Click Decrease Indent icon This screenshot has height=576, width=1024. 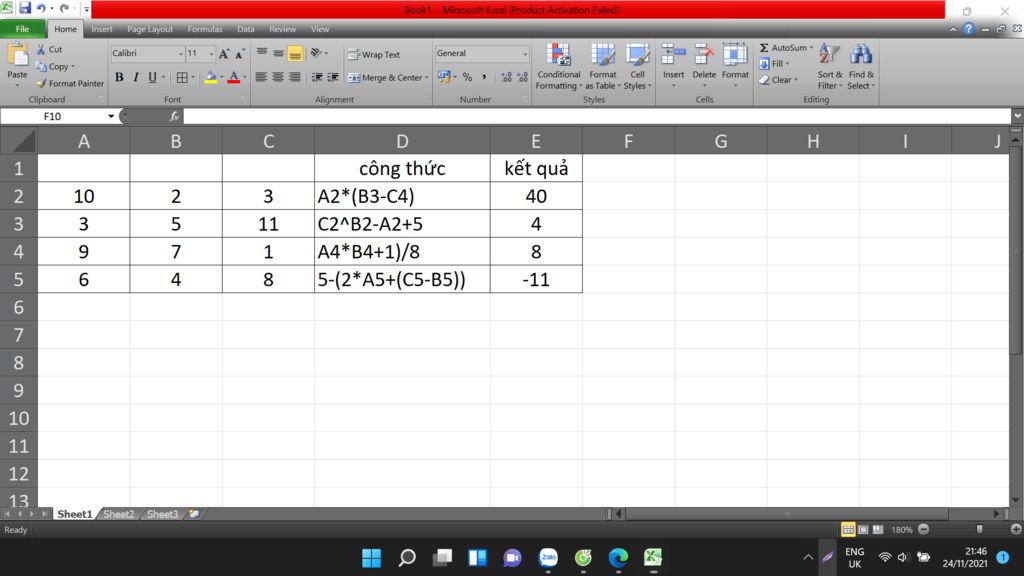click(317, 77)
